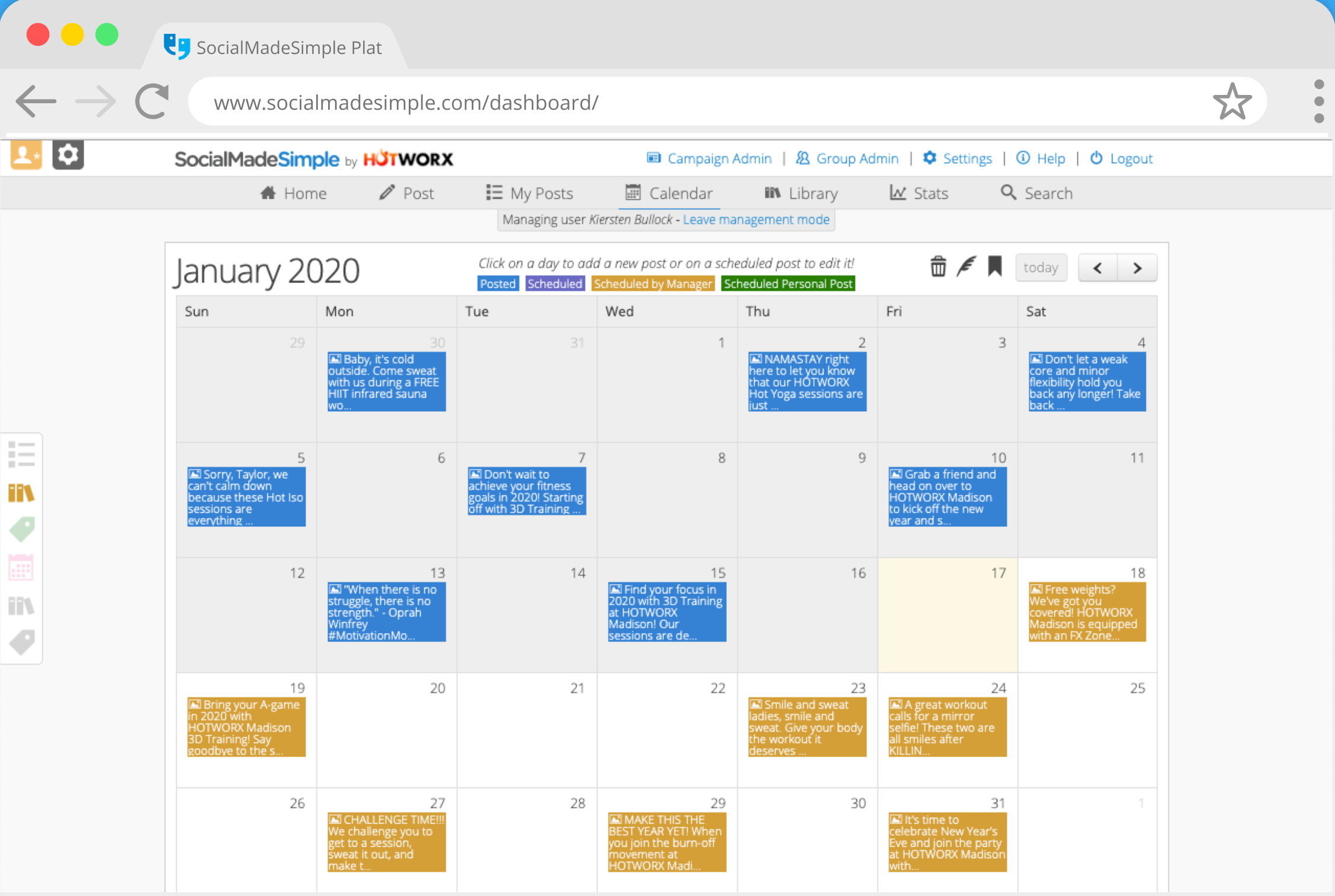
Task: Toggle the Posted status filter label
Action: click(x=498, y=284)
